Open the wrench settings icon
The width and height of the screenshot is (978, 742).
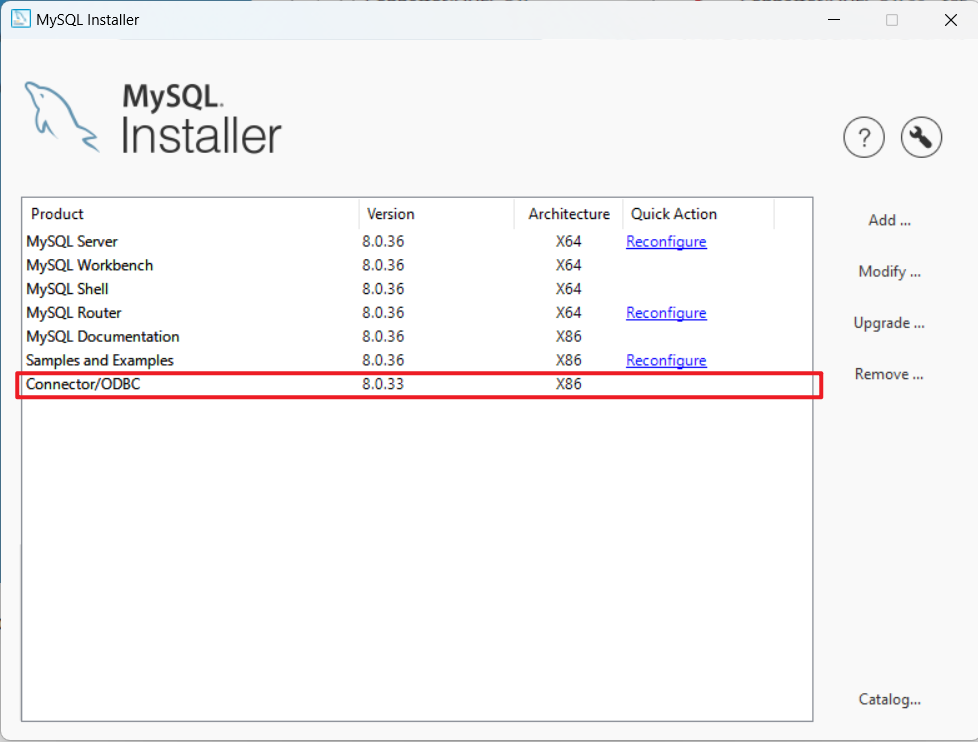click(921, 137)
